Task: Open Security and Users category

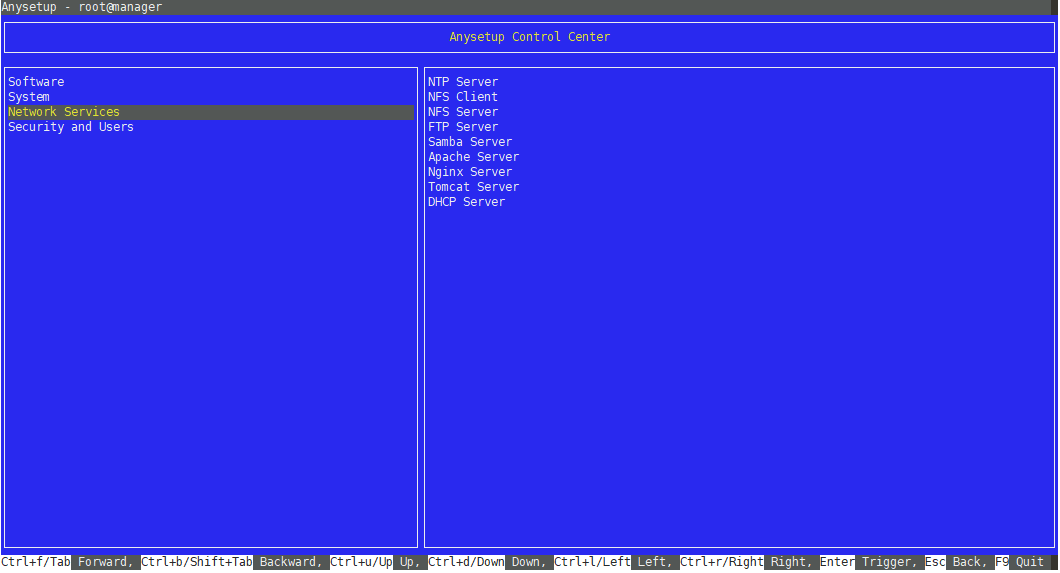Action: point(71,127)
